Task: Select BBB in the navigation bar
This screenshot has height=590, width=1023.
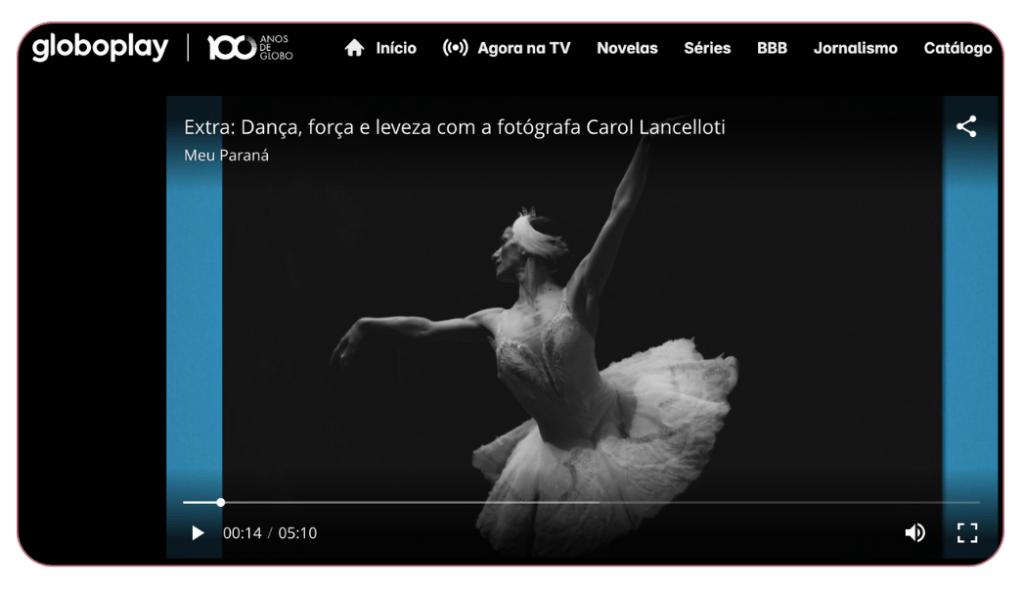Action: click(772, 48)
